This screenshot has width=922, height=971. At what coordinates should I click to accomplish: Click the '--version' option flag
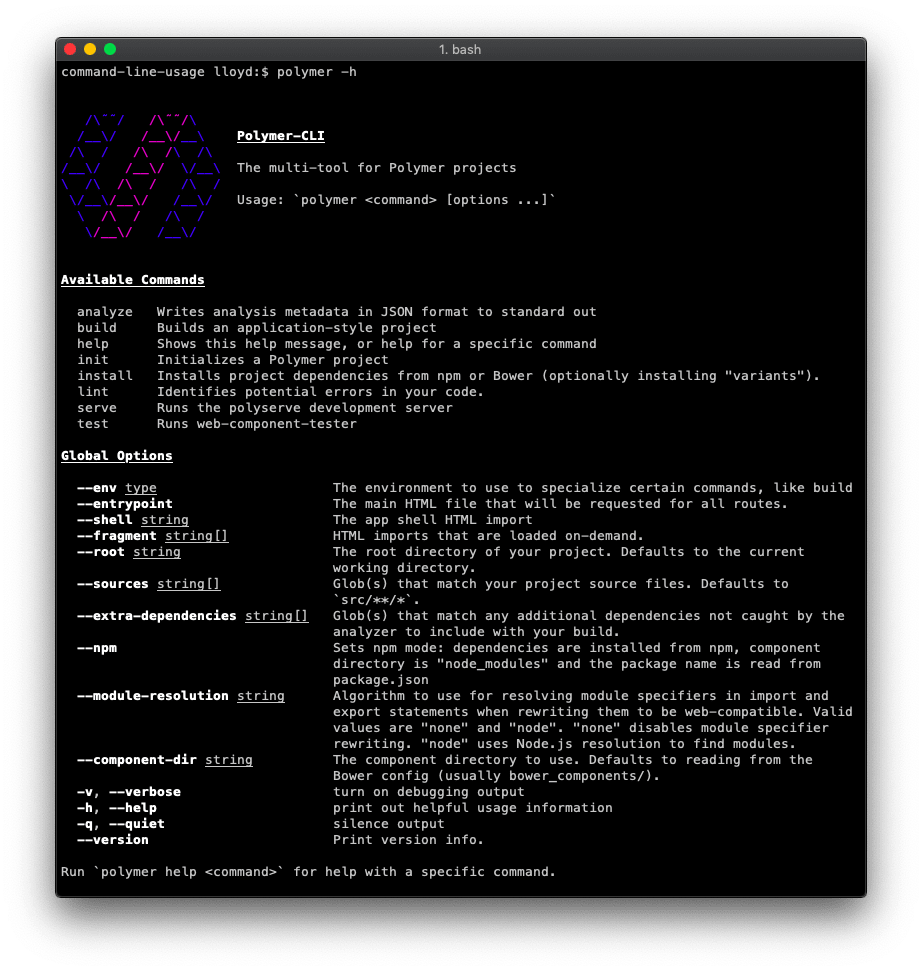(x=113, y=840)
